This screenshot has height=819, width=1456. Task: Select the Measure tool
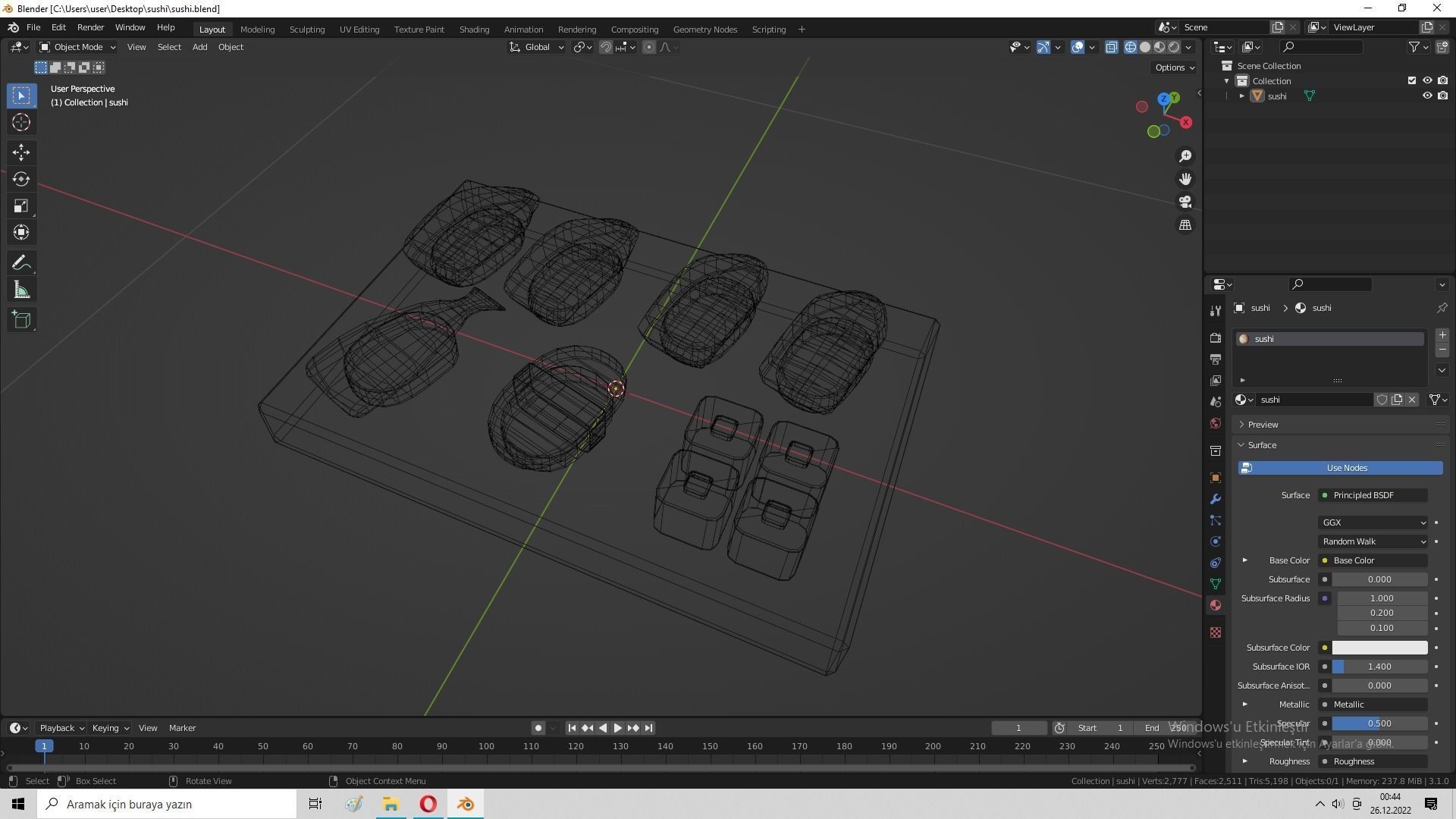21,290
